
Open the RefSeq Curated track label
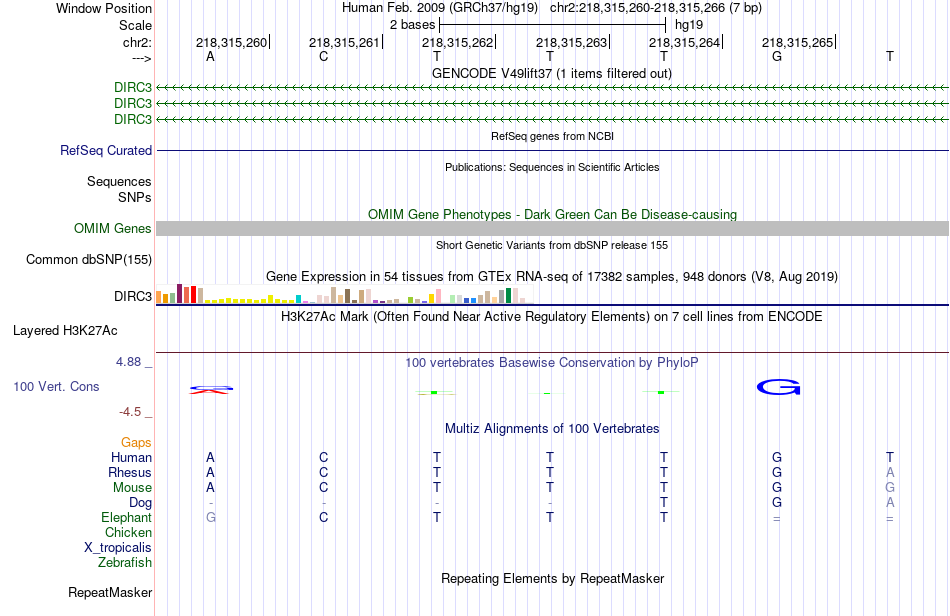pos(106,150)
